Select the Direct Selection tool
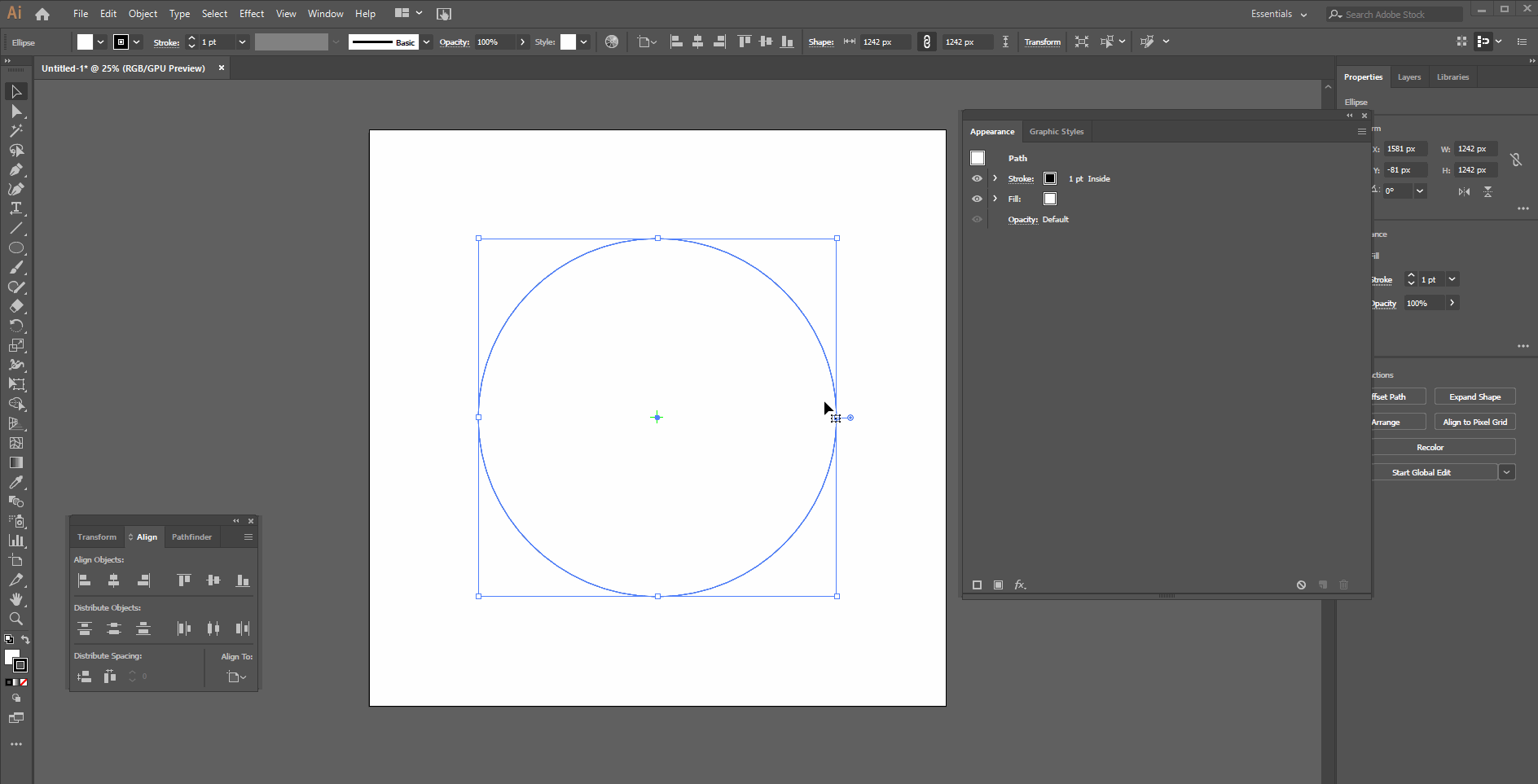Image resolution: width=1538 pixels, height=784 pixels. point(16,112)
